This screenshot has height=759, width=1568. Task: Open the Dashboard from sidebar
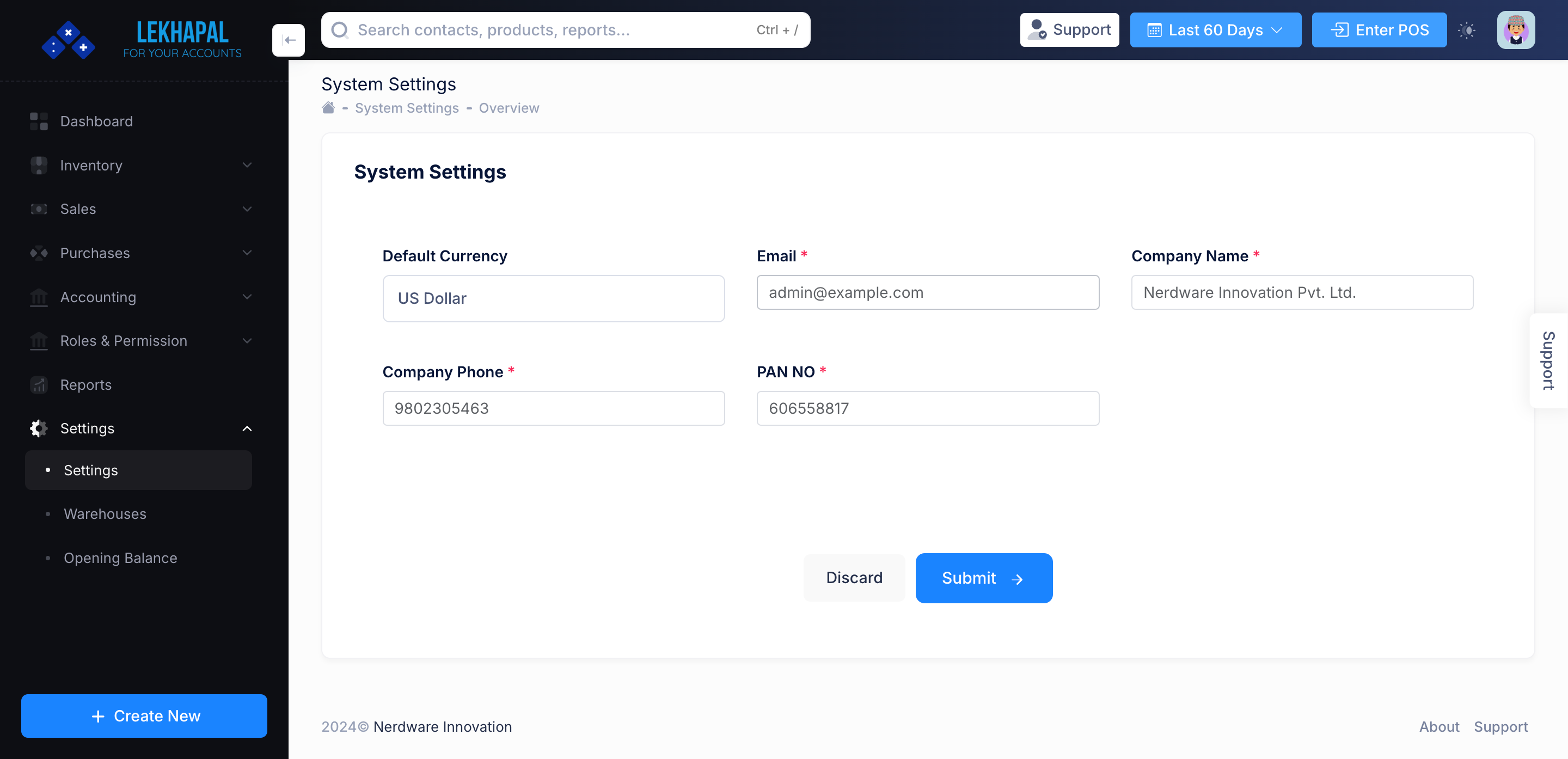[x=38, y=121]
